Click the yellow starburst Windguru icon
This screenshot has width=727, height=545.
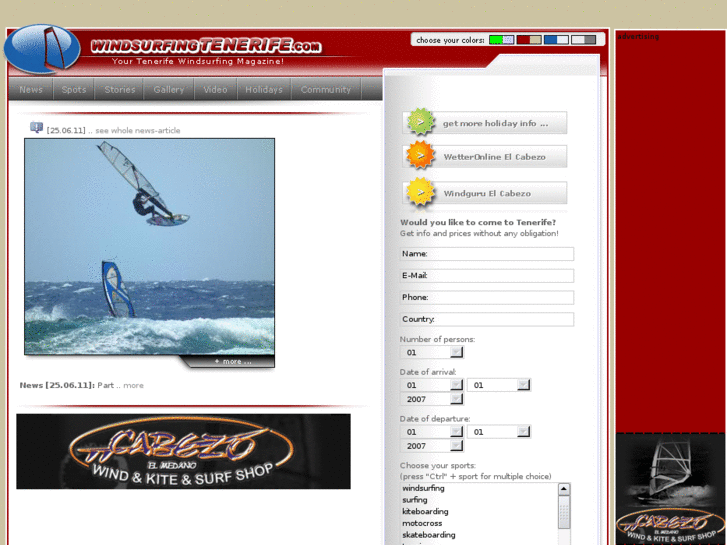(x=421, y=193)
